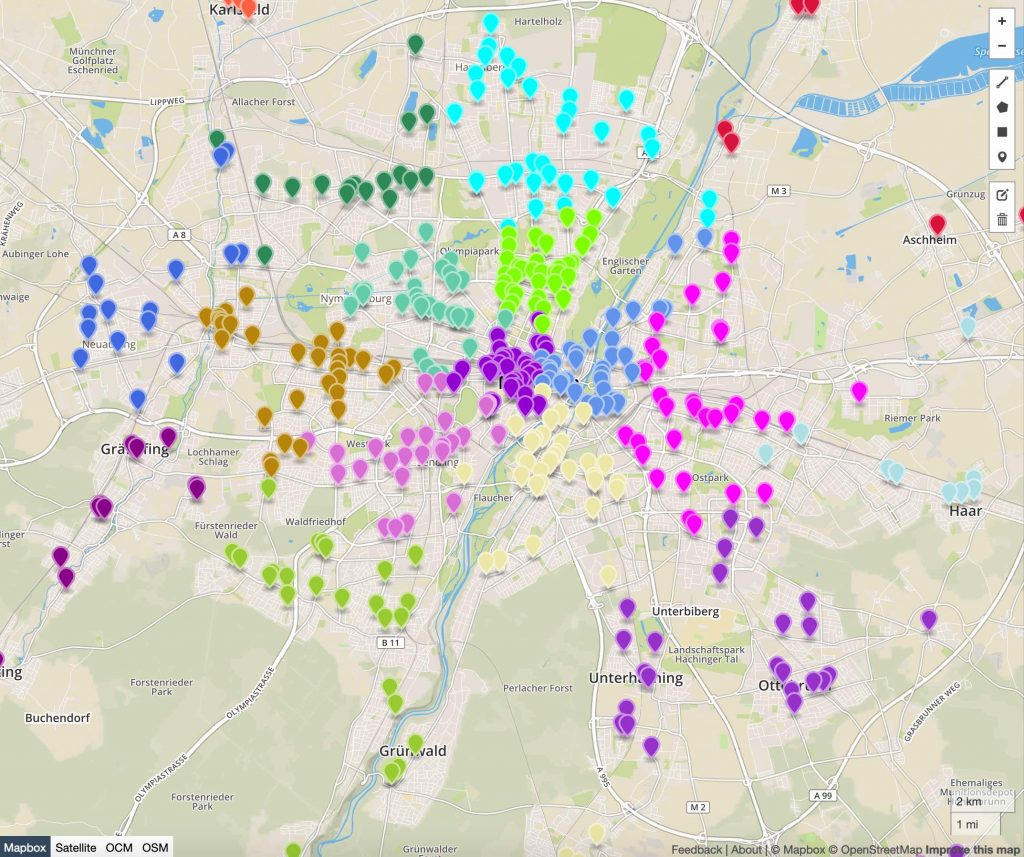
Task: Switch to the OSM map layer
Action: (155, 847)
